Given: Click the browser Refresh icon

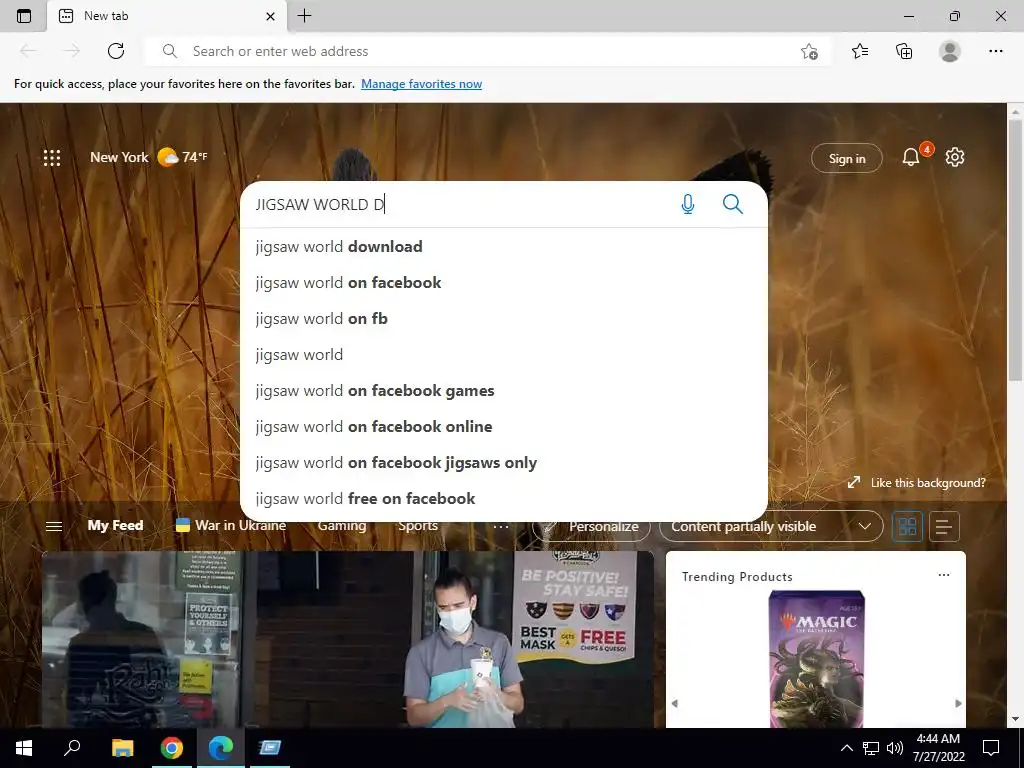Looking at the screenshot, I should click(116, 51).
